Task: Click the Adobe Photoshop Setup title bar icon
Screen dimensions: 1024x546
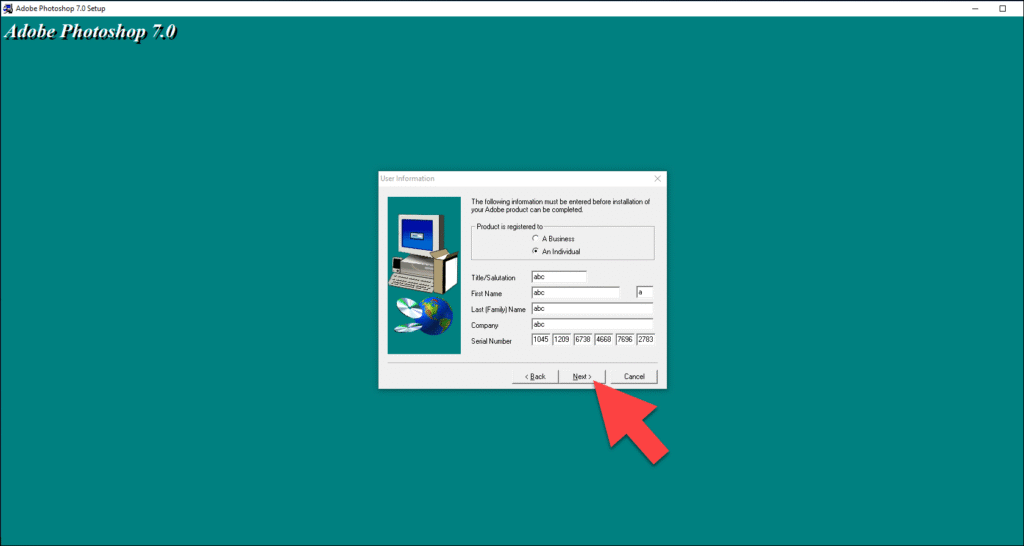Action: [x=8, y=8]
